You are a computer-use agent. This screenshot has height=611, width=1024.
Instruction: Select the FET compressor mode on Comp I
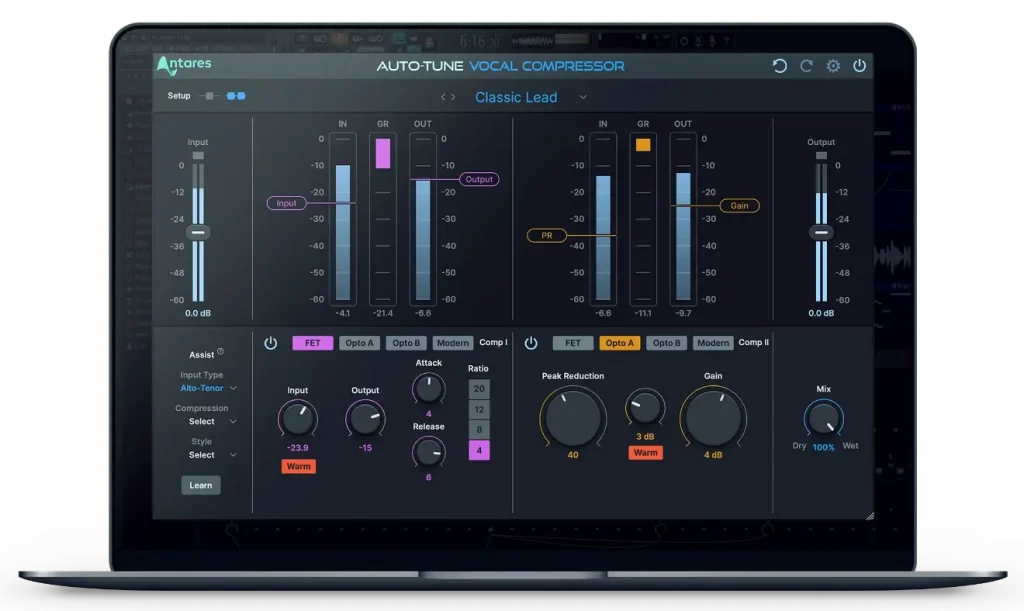(x=313, y=342)
